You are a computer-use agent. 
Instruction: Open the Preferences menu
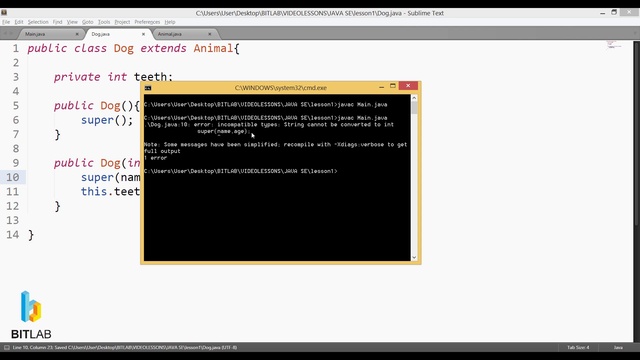tap(147, 22)
